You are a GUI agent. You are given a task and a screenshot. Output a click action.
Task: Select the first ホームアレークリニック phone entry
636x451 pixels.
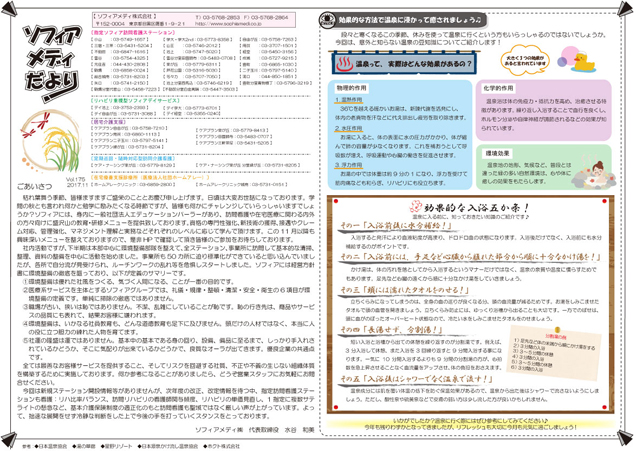[133, 185]
